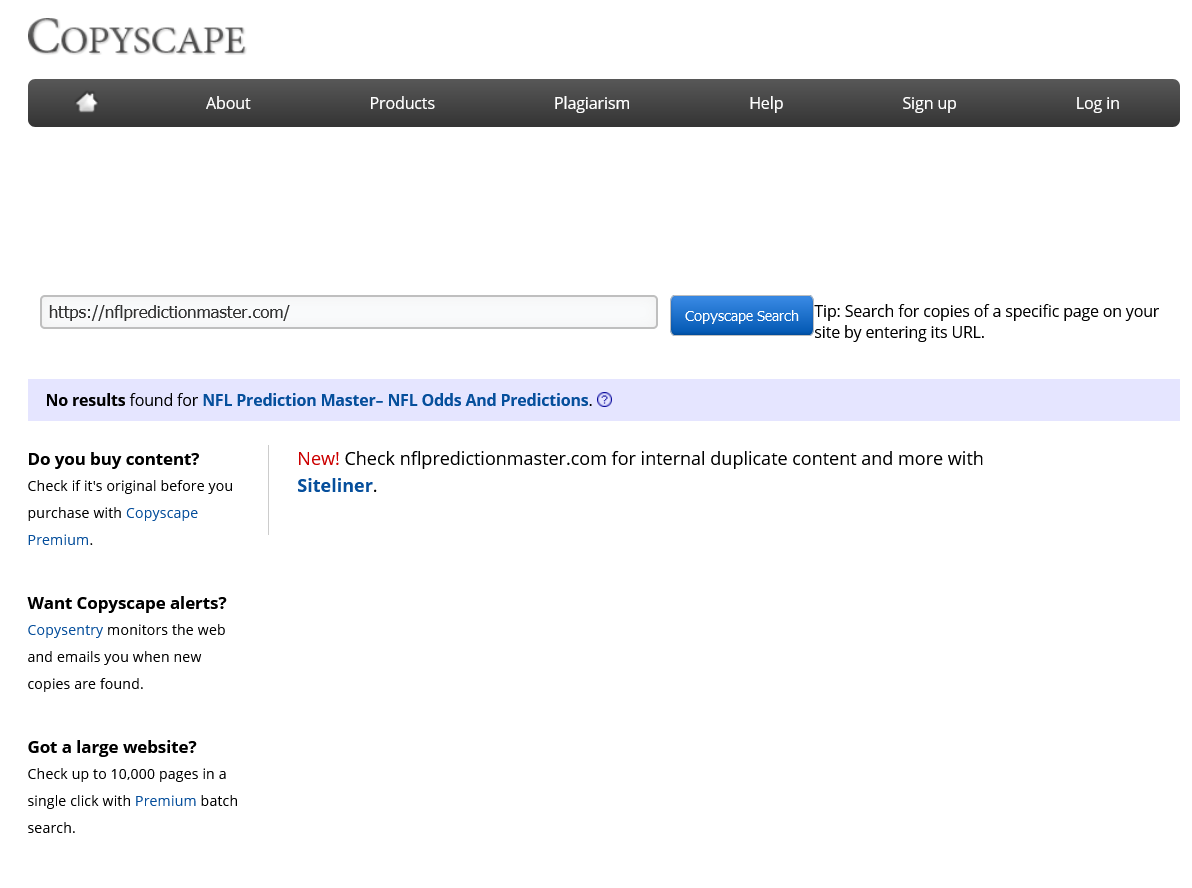The width and height of the screenshot is (1192, 888).
Task: Open the About menu
Action: 227,103
